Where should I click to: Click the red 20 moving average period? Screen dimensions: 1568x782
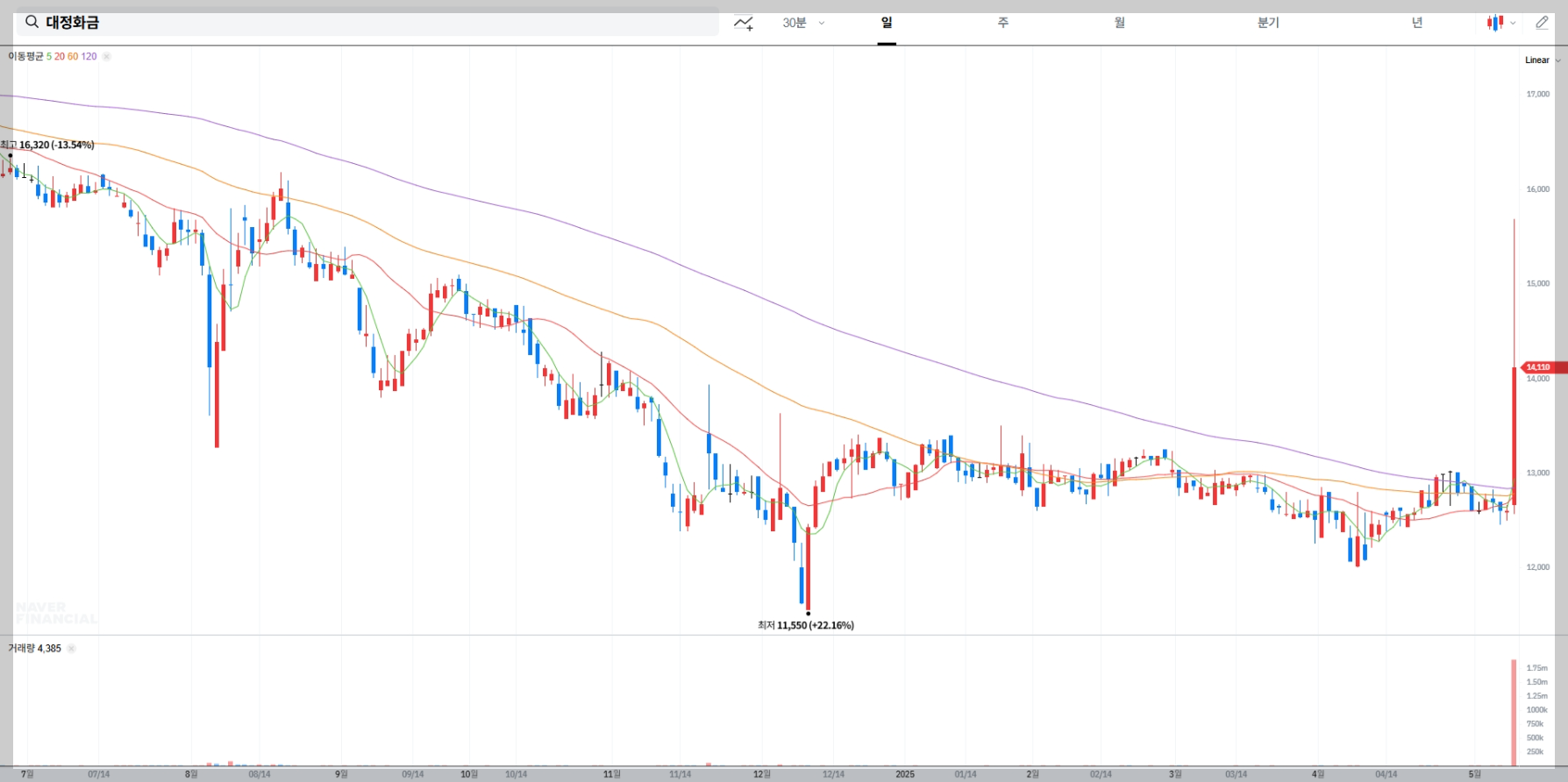click(60, 56)
